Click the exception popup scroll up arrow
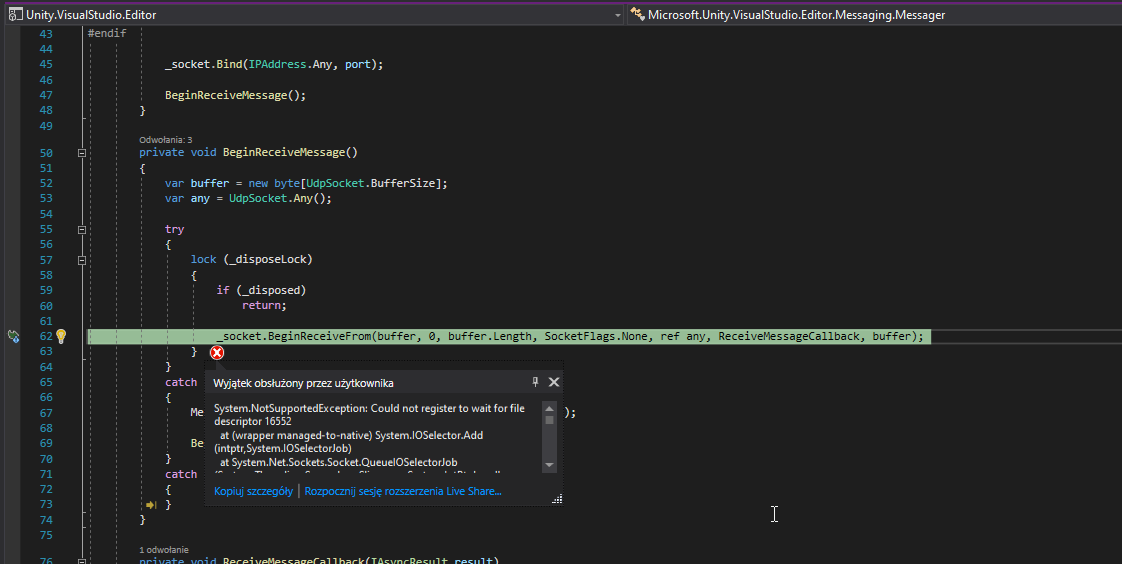The image size is (1122, 564). click(x=550, y=408)
